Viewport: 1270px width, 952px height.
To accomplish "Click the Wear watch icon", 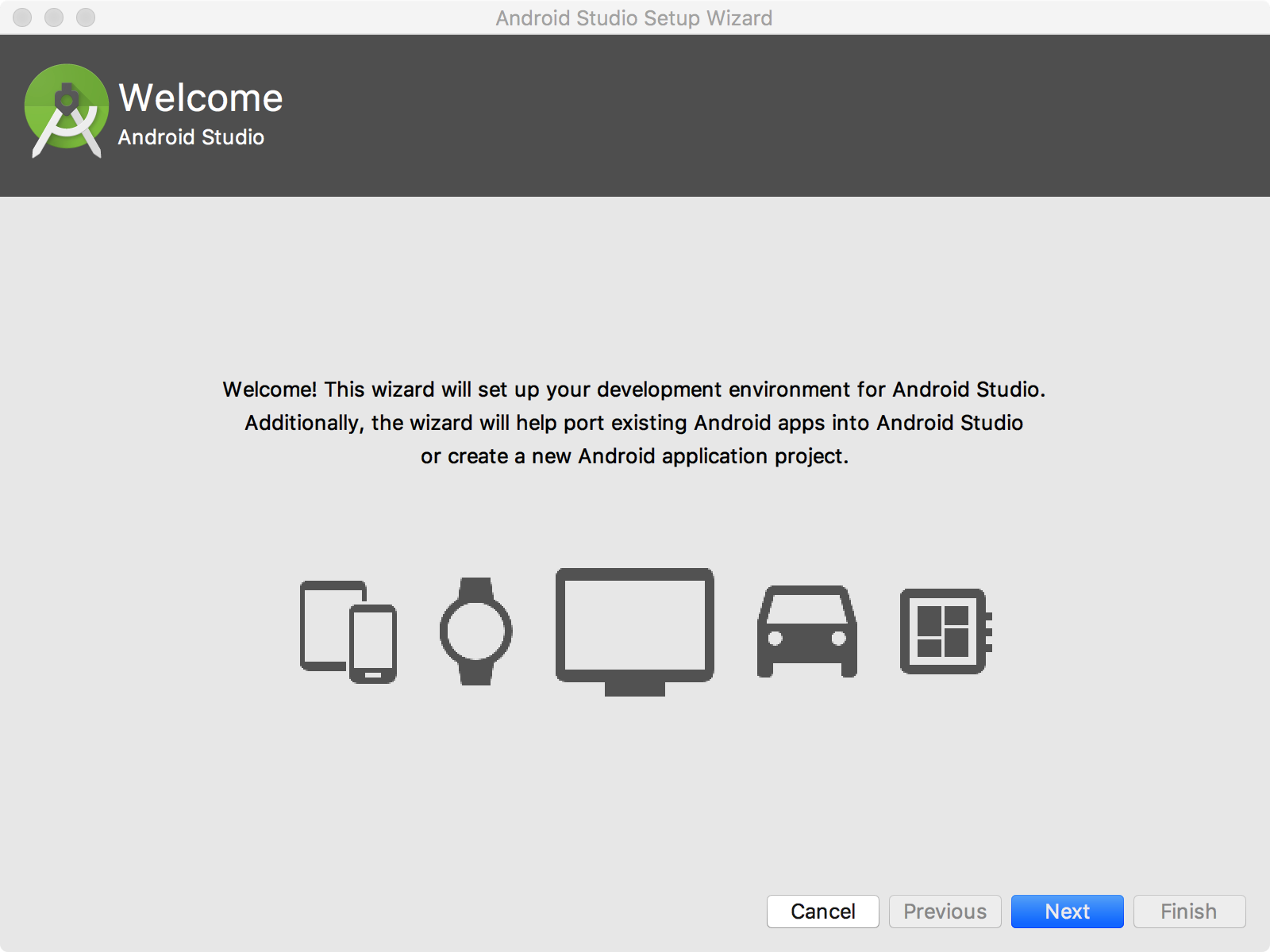I will [476, 631].
